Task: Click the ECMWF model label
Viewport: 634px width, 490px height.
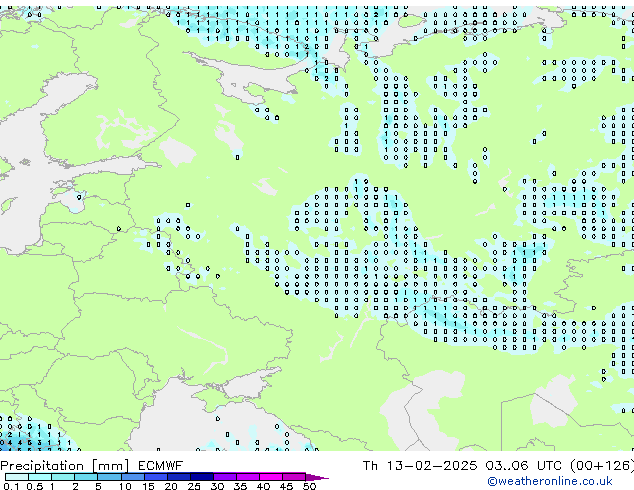Action: [161, 466]
